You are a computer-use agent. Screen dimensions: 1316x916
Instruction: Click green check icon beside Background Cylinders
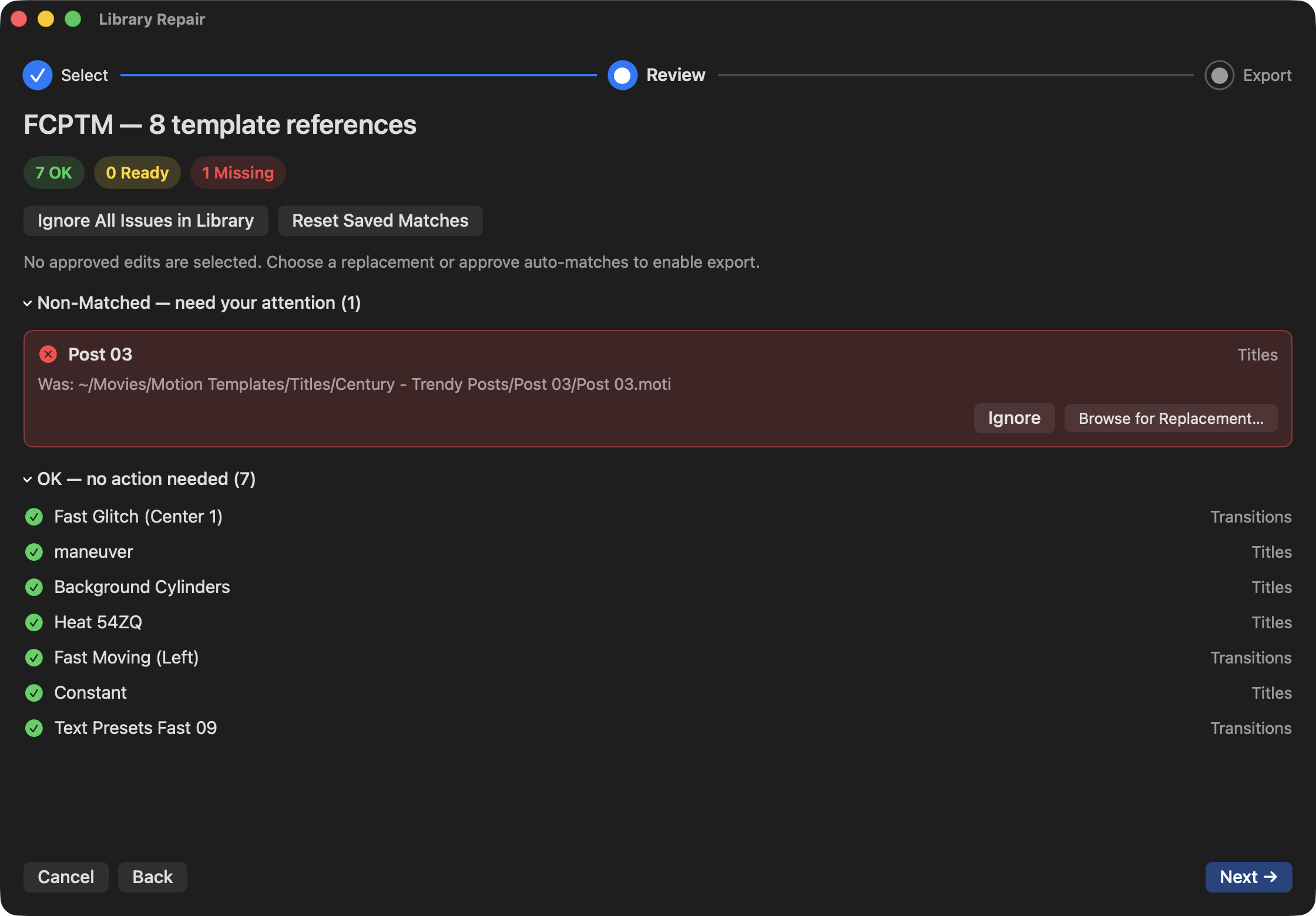34,587
